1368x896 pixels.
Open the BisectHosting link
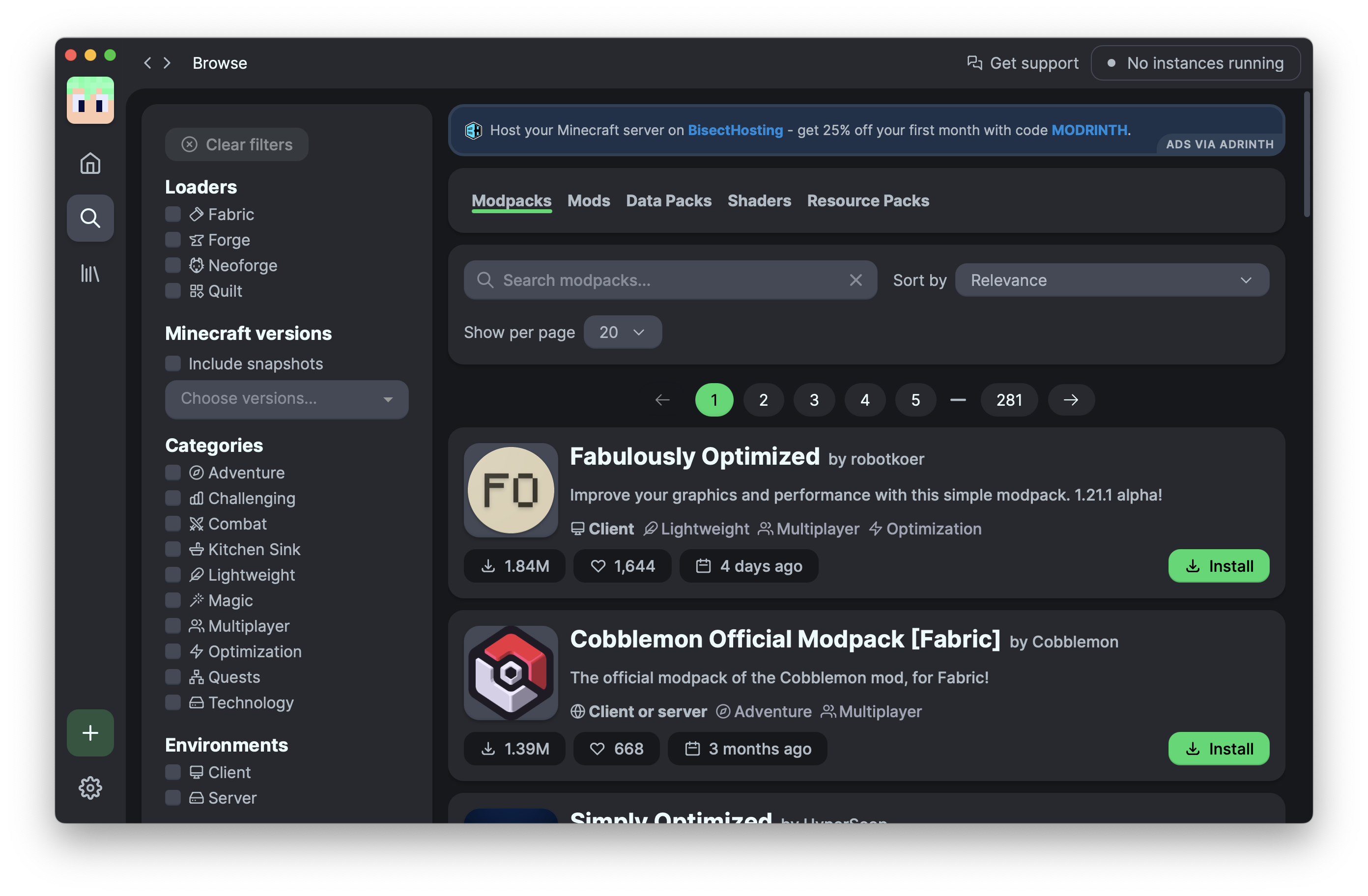point(735,131)
